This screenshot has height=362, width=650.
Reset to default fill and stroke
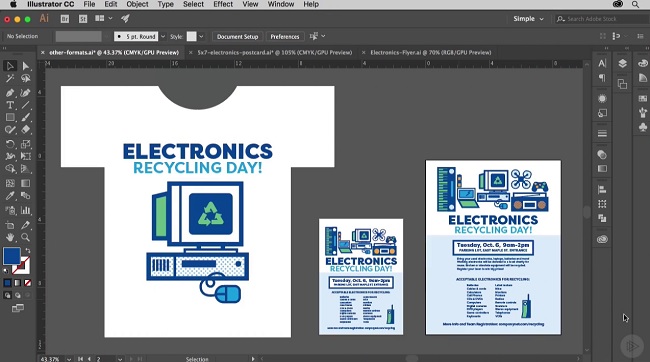(6, 270)
